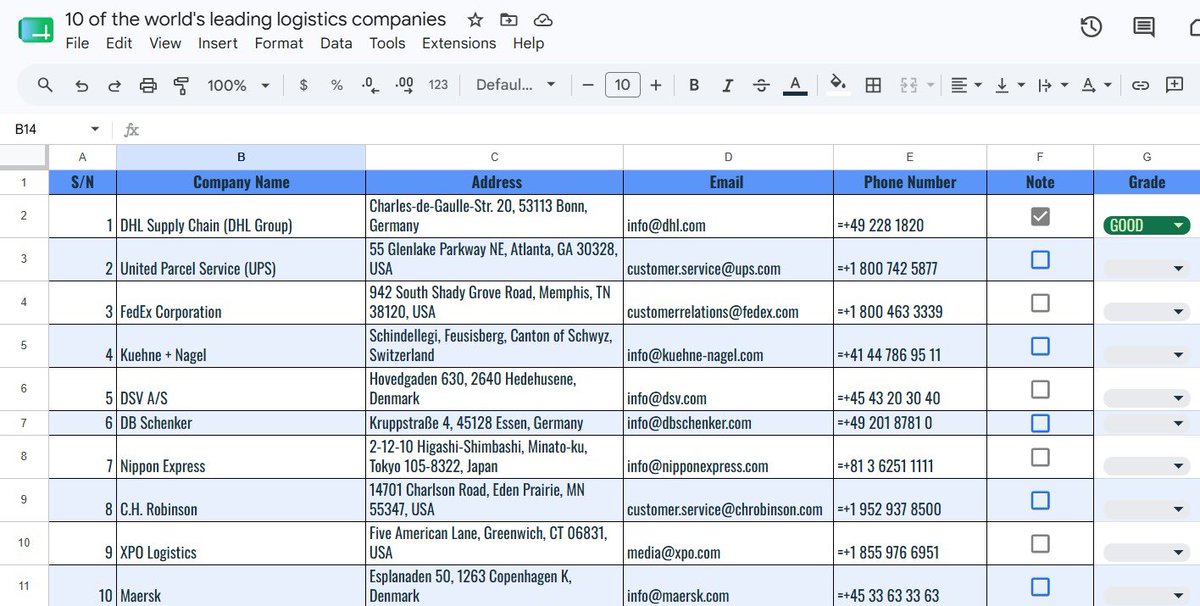Open the text color picker

point(795,85)
